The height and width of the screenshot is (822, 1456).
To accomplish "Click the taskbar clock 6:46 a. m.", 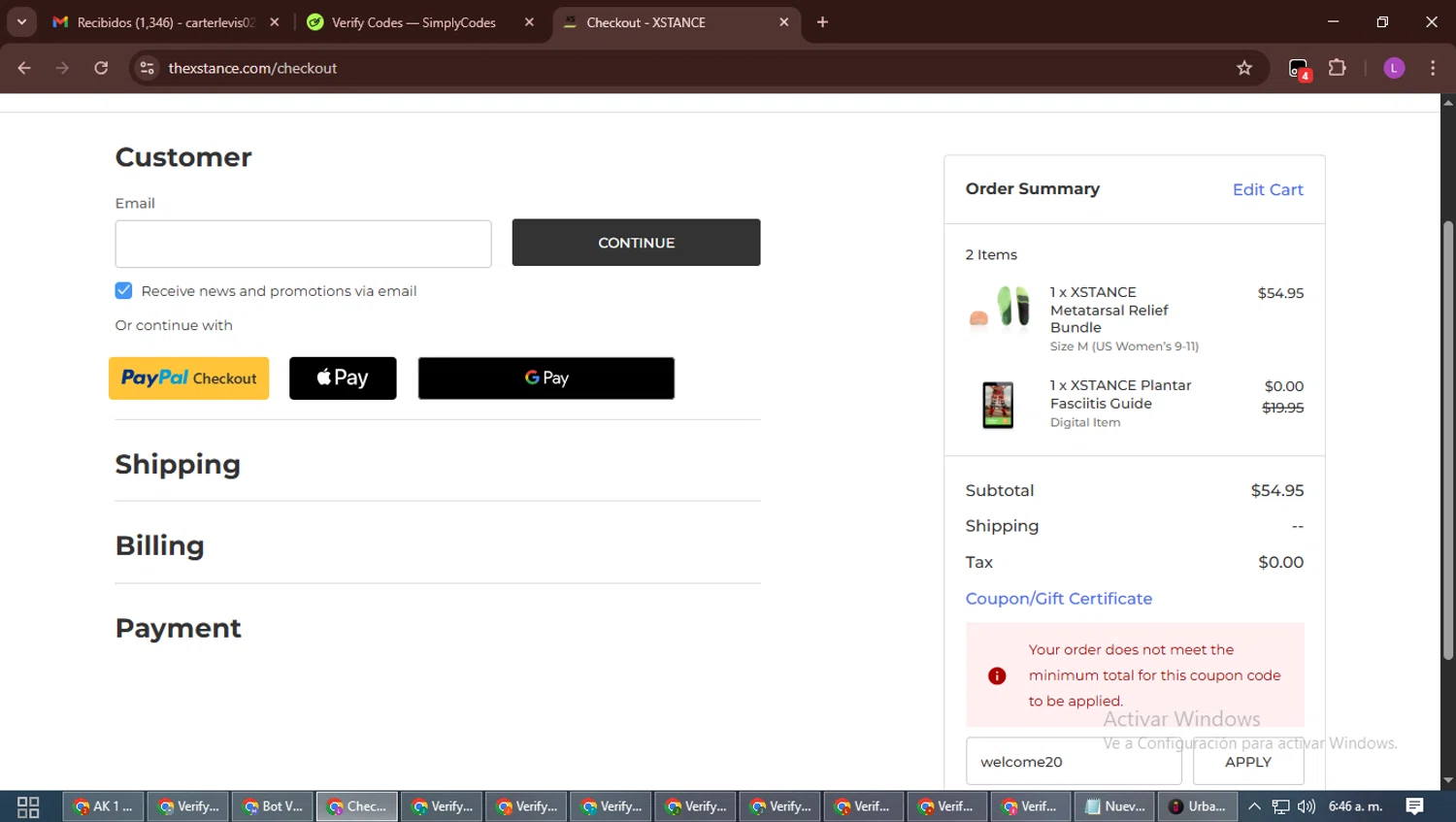I will (x=1355, y=806).
